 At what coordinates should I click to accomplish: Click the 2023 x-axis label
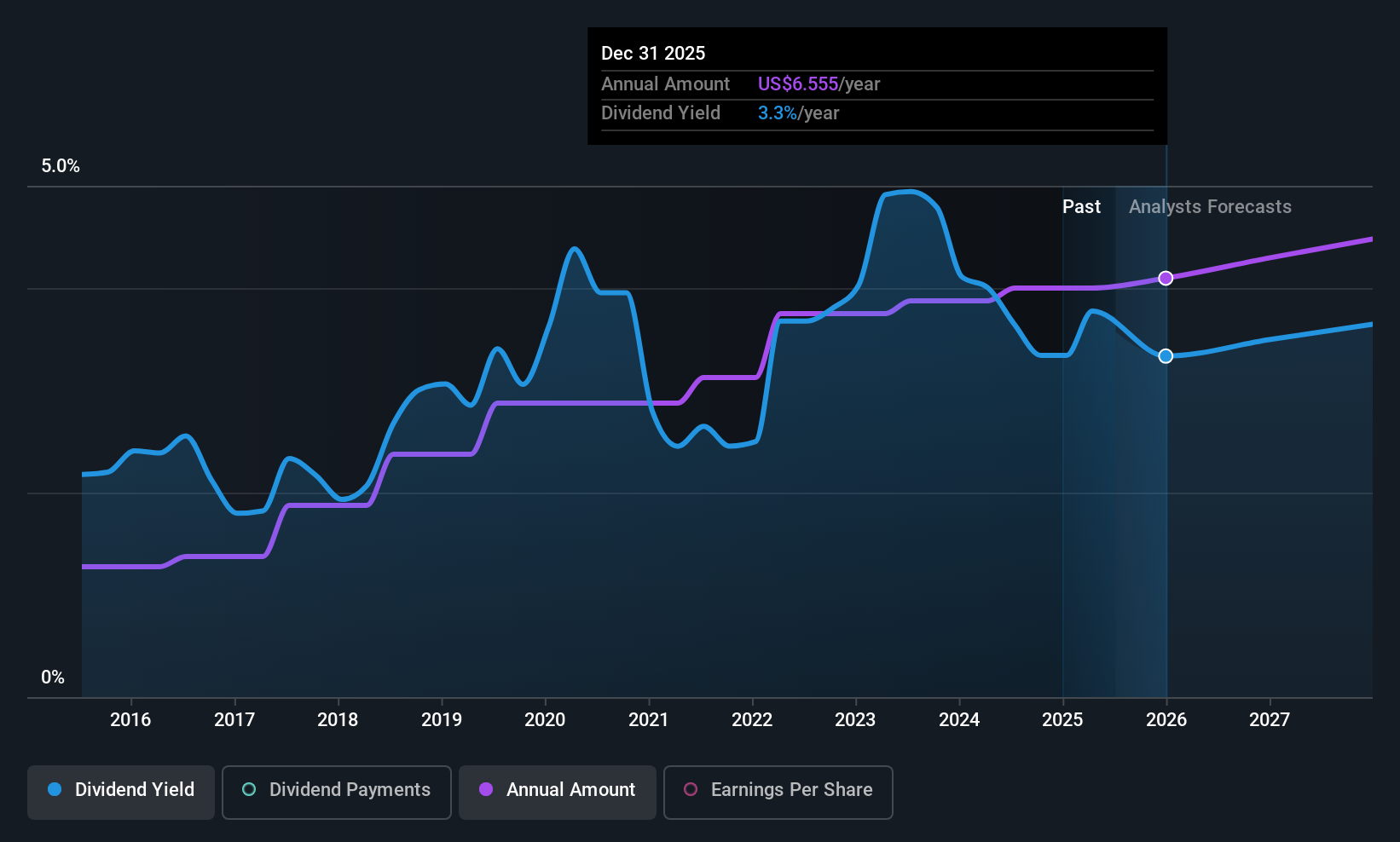pyautogui.click(x=855, y=720)
